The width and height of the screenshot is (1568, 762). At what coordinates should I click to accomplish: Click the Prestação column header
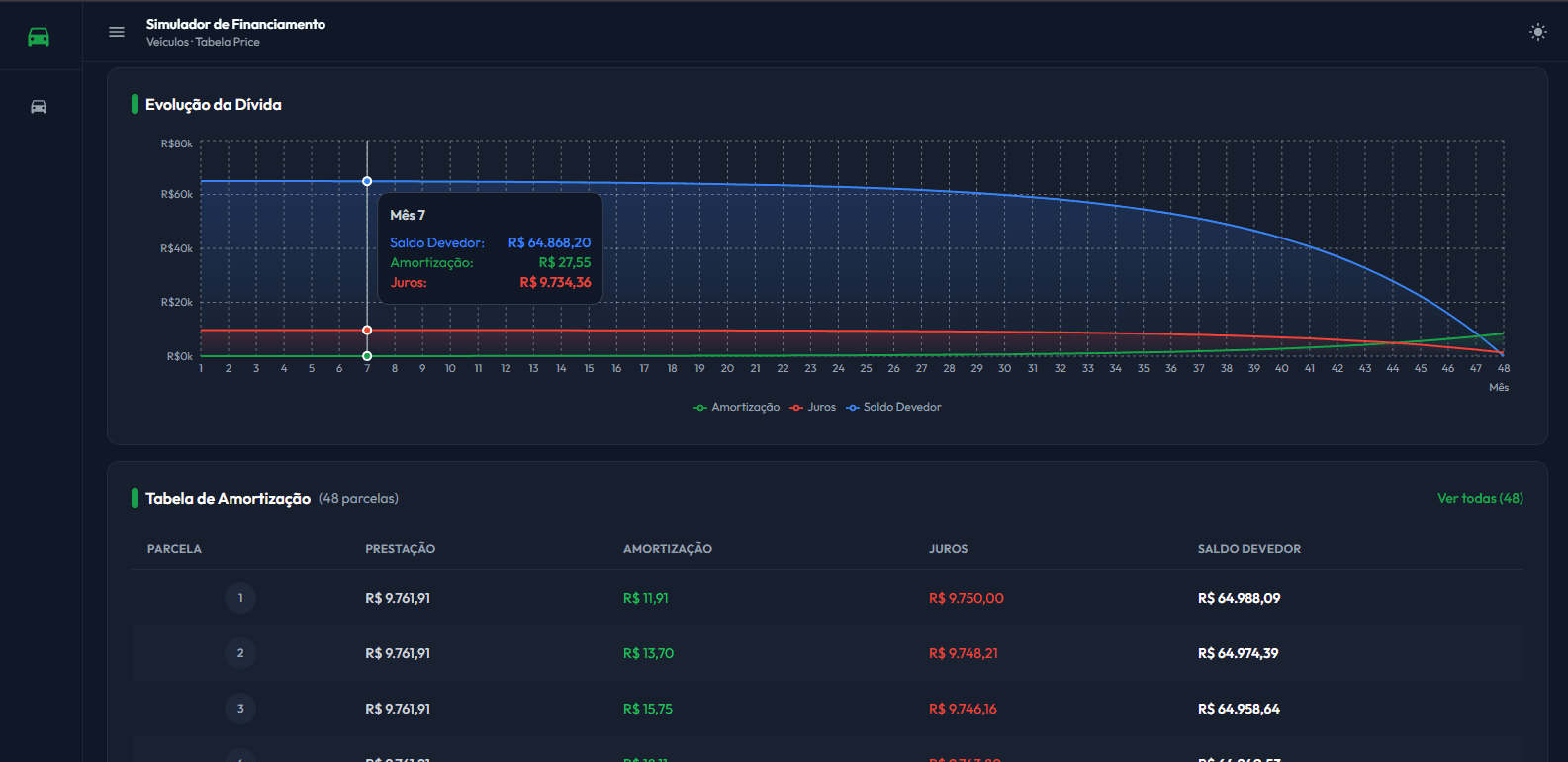400,549
